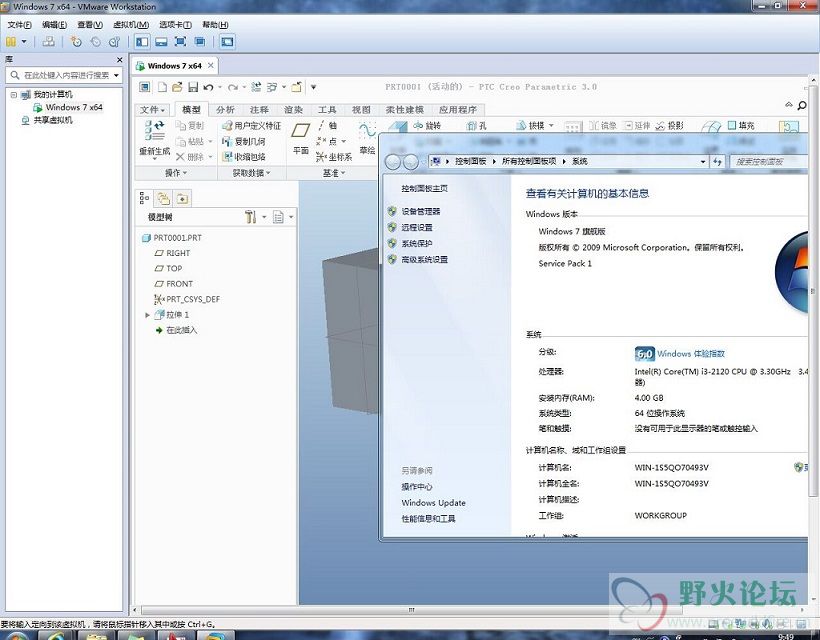Toggle the VMware console view icon

coord(227,41)
